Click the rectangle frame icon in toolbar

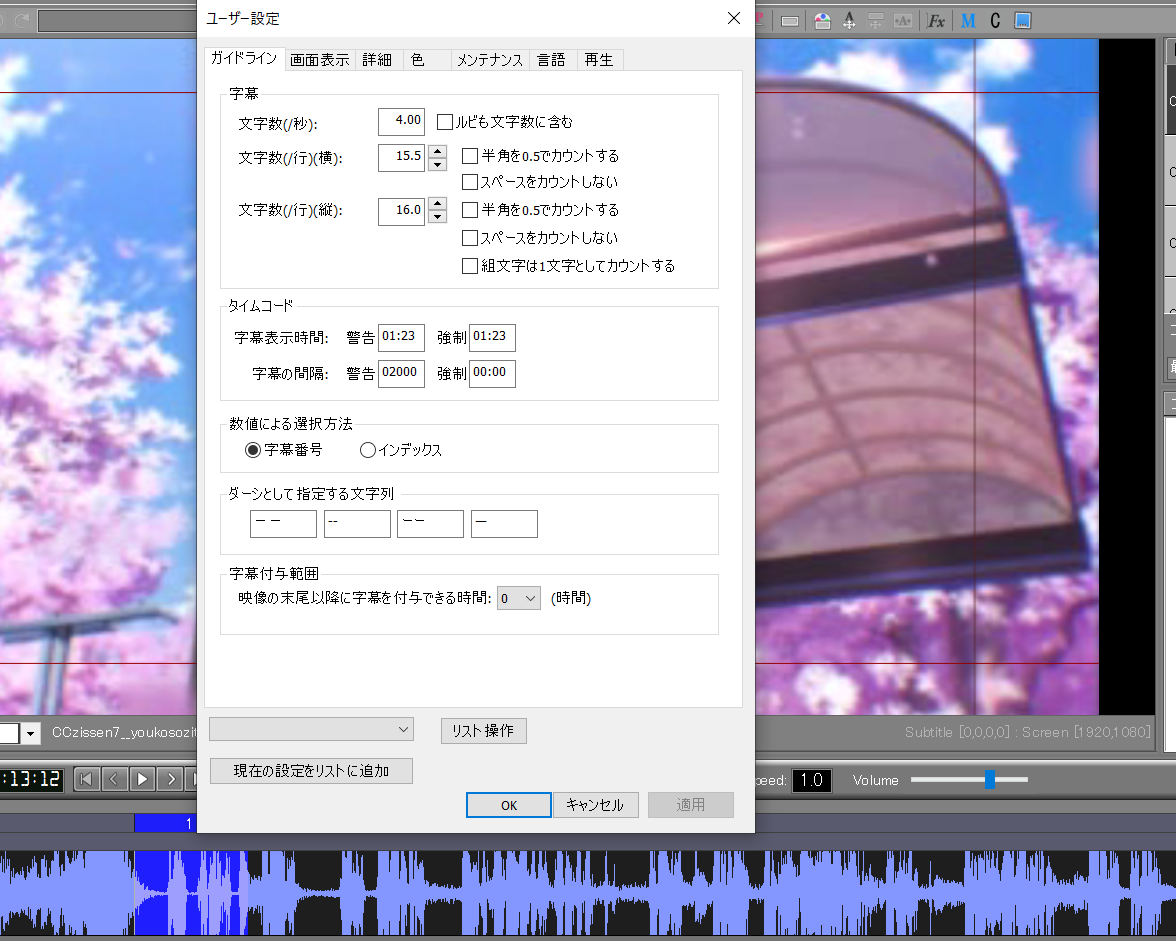pos(790,21)
